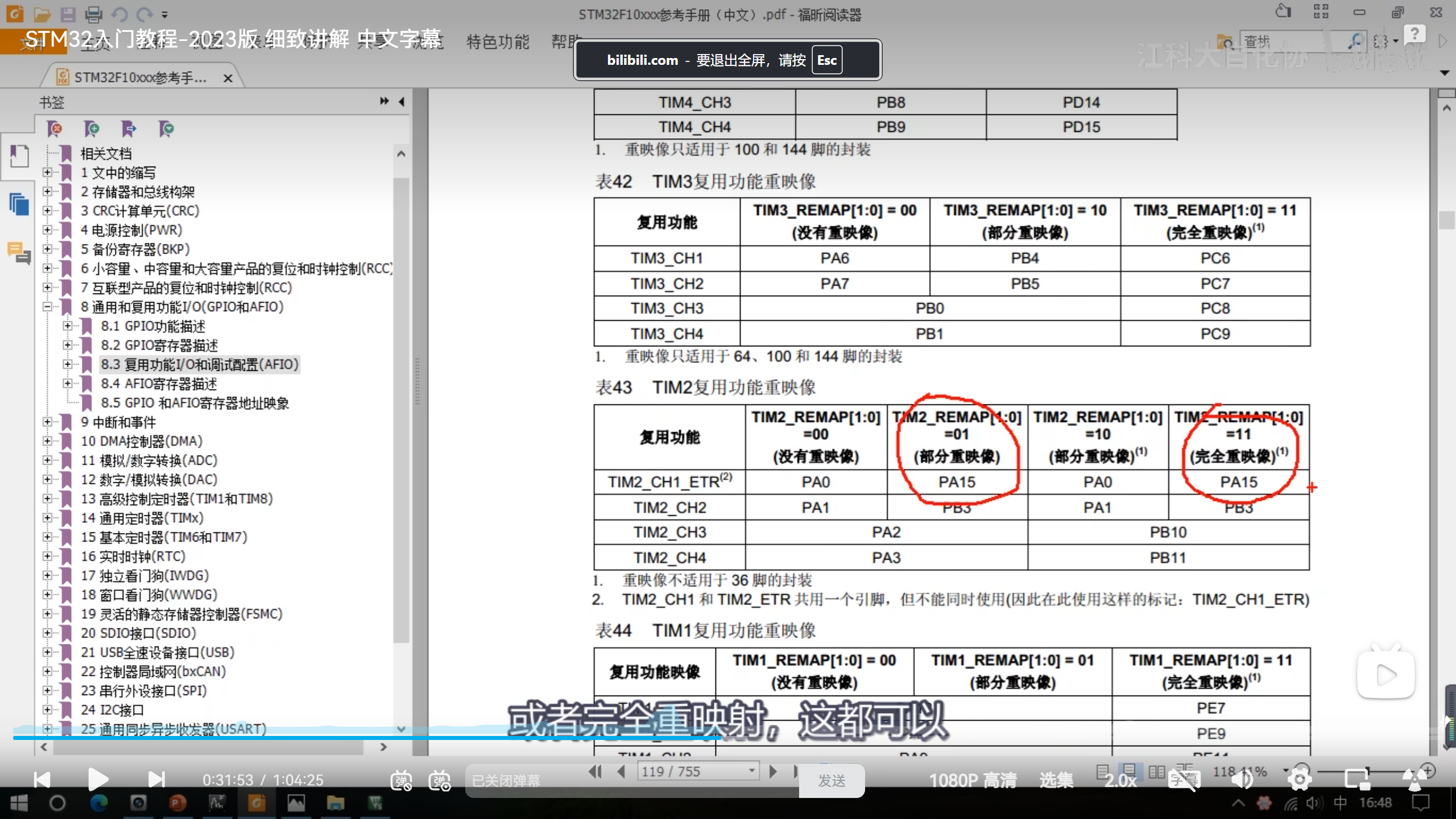Toggle the danmaku display switch

point(402,780)
